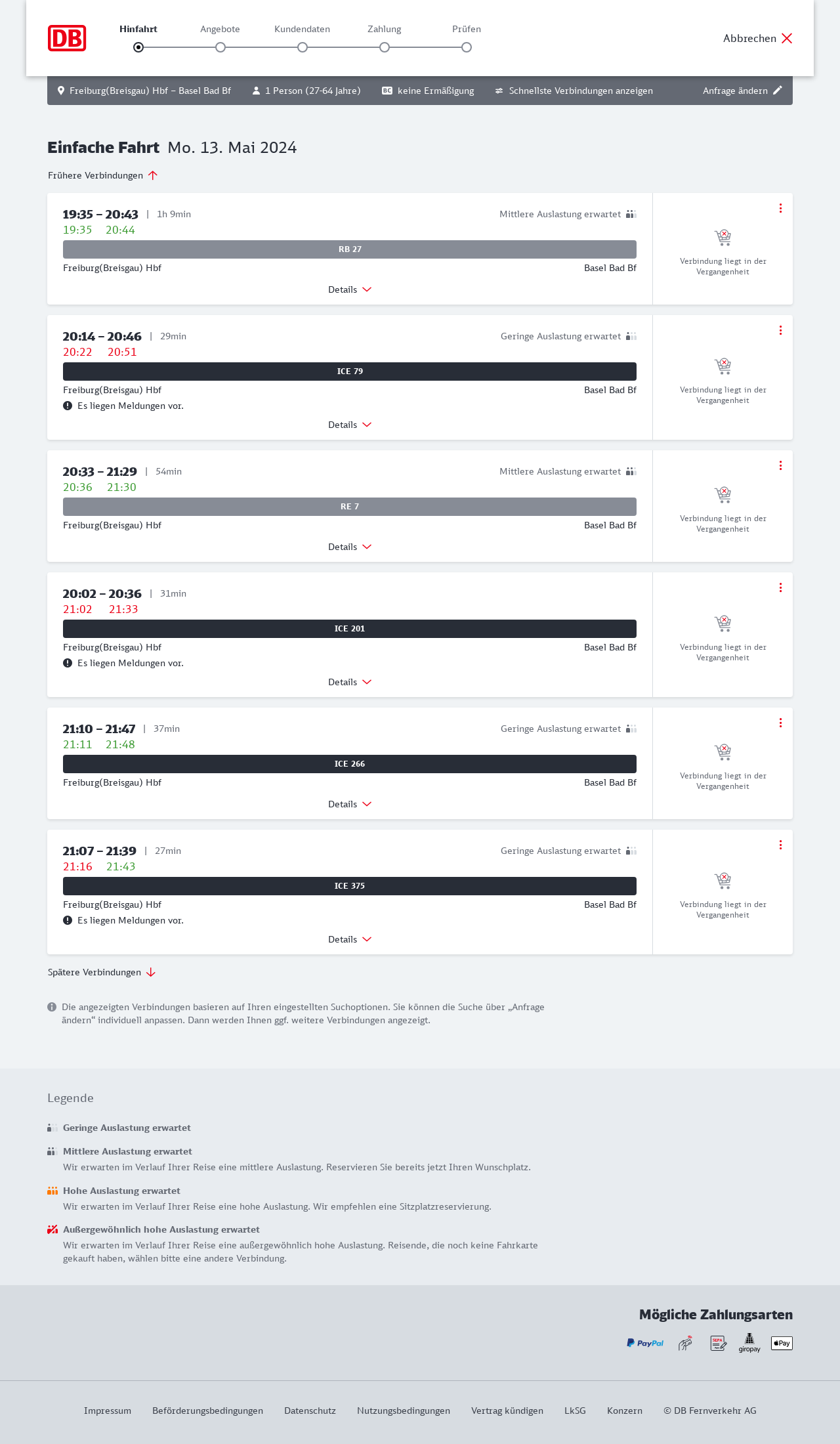
Task: Click the giropay payment icon
Action: 749,1343
